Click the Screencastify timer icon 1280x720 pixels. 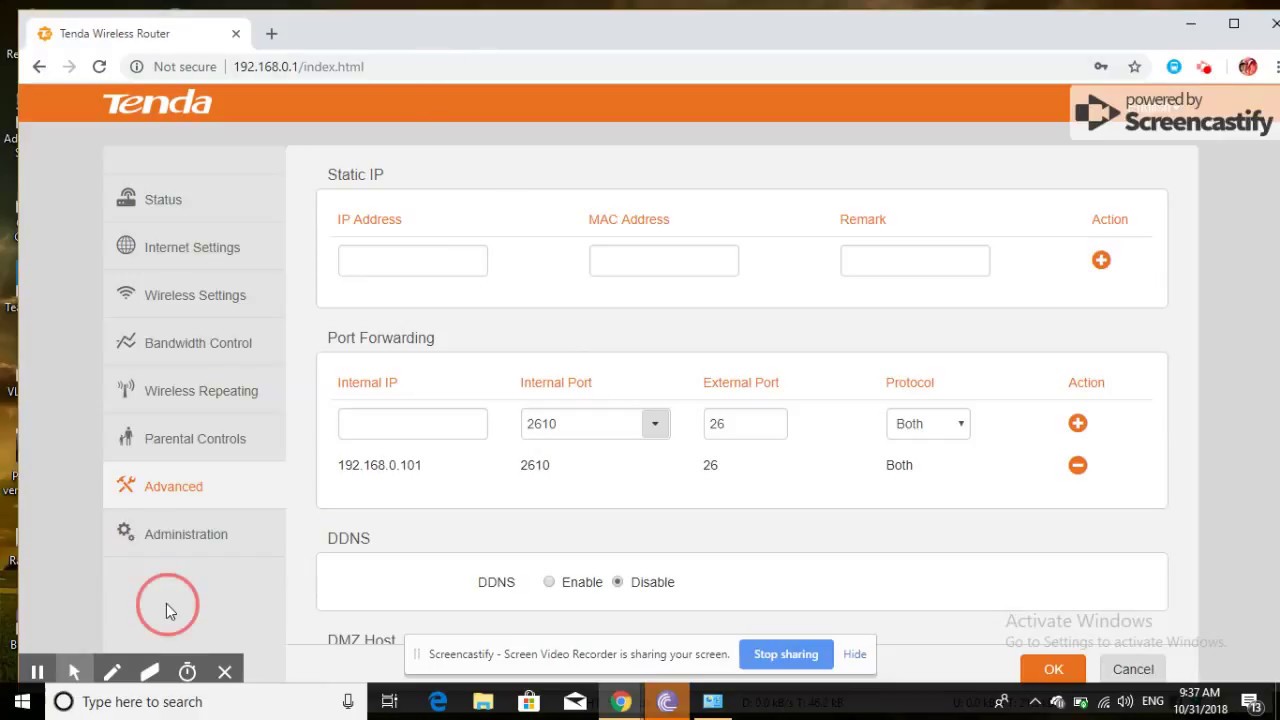187,672
